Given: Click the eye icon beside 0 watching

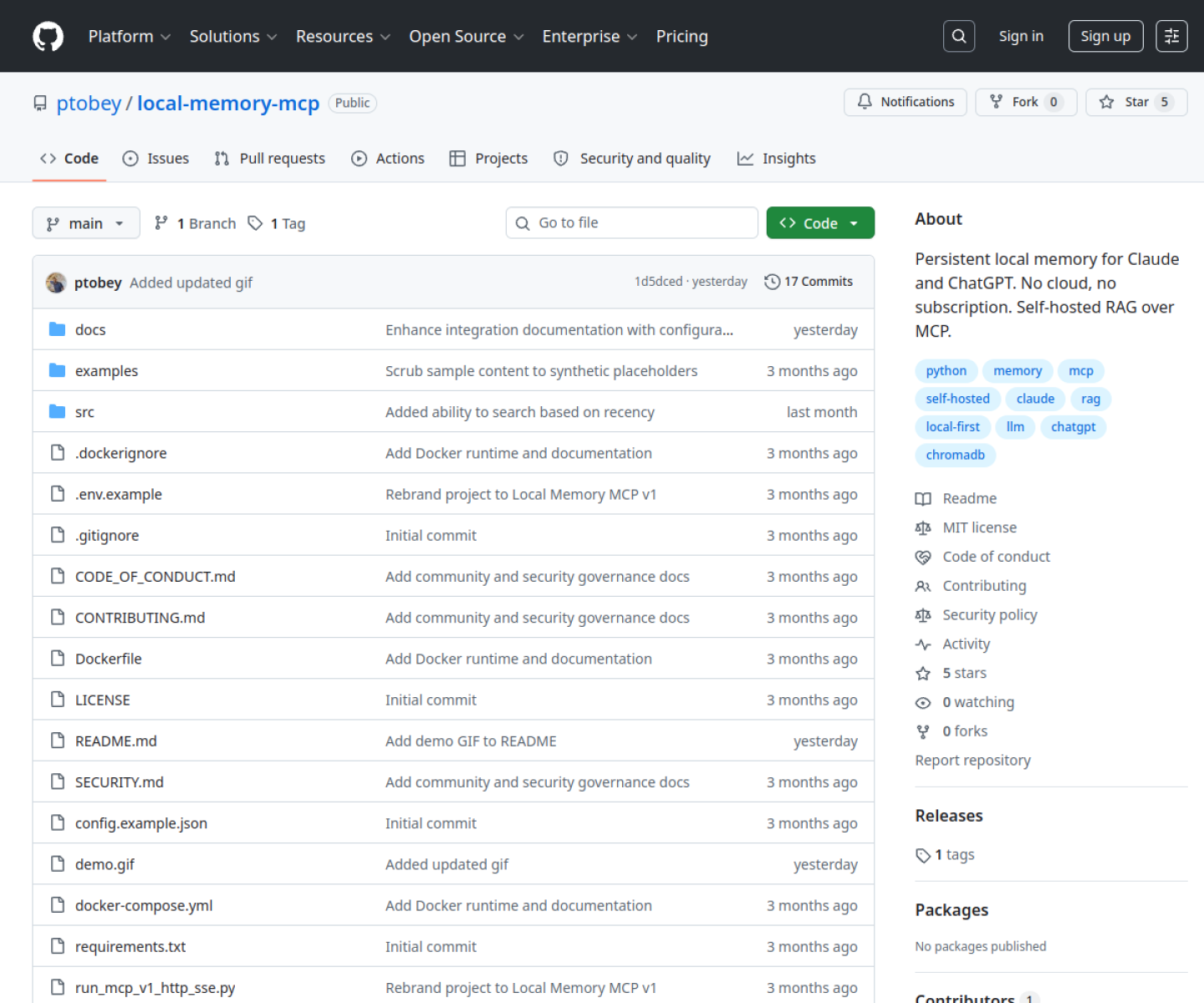Looking at the screenshot, I should (923, 703).
